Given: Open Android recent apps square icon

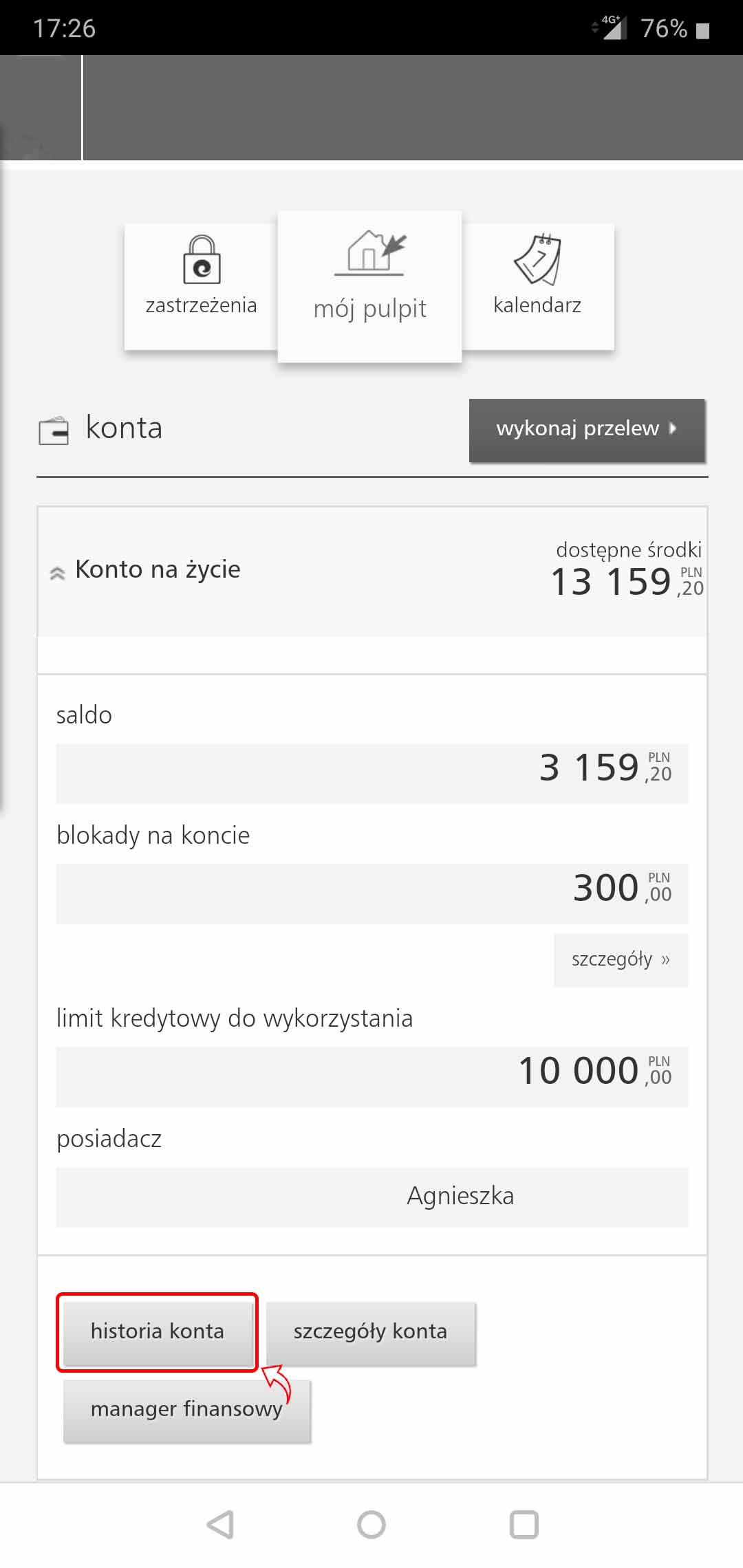Looking at the screenshot, I should point(524,1524).
